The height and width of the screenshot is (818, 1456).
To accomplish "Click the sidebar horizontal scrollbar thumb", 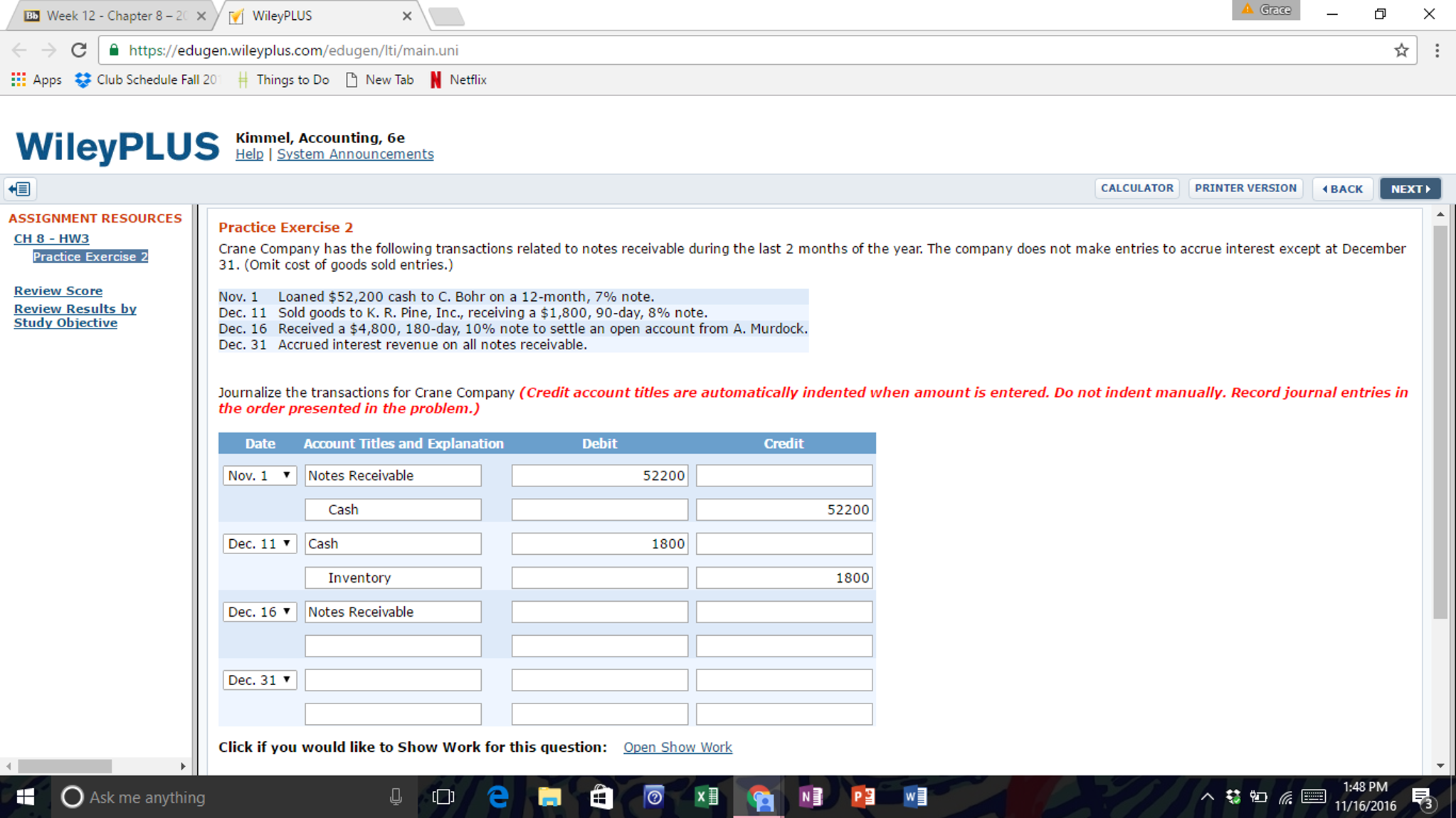I will [x=65, y=766].
